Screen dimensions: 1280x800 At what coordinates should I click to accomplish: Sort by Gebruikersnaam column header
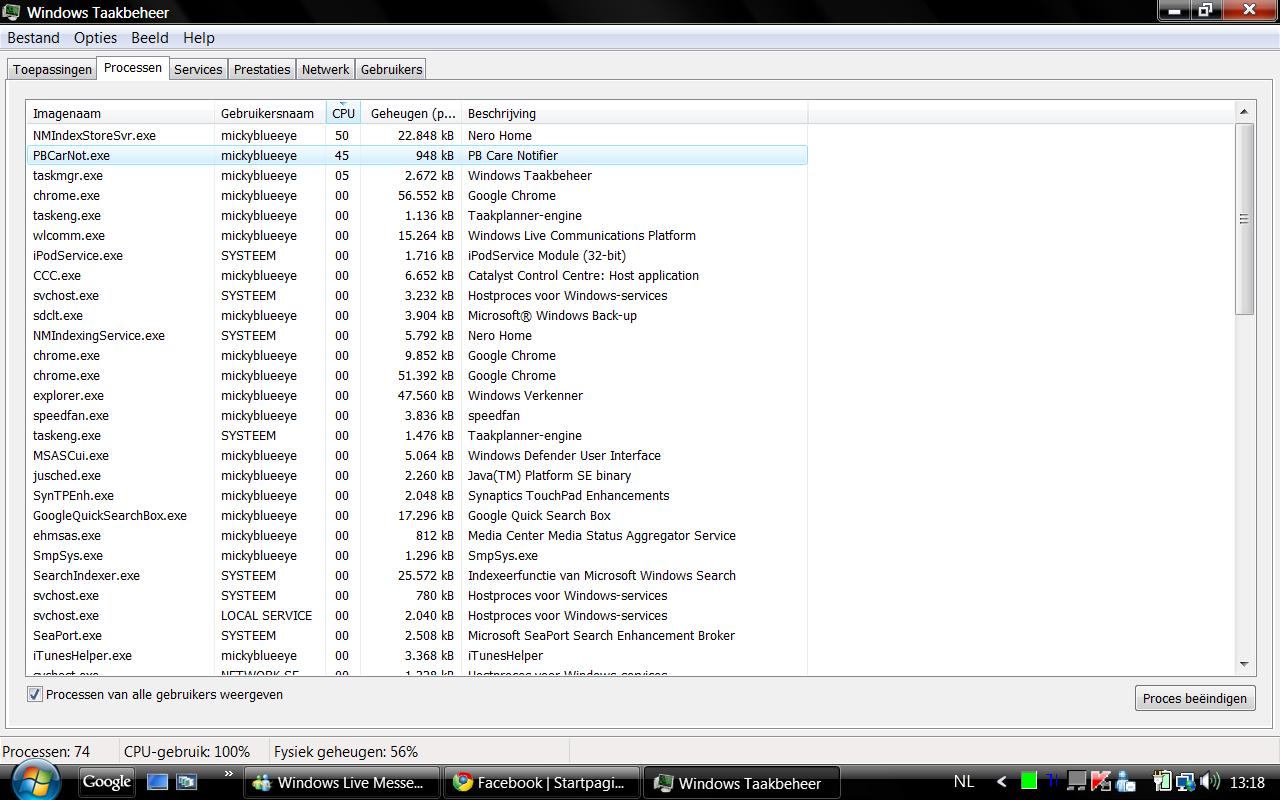(x=270, y=113)
